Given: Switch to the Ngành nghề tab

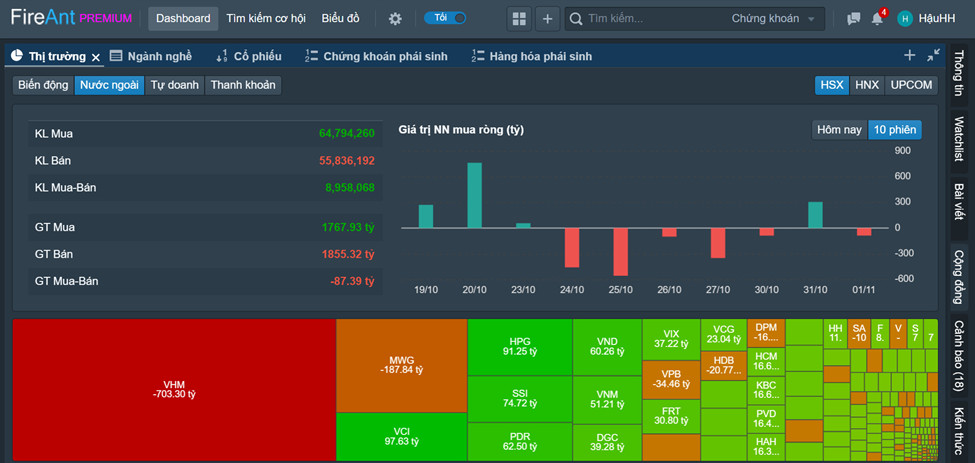Looking at the screenshot, I should point(150,56).
